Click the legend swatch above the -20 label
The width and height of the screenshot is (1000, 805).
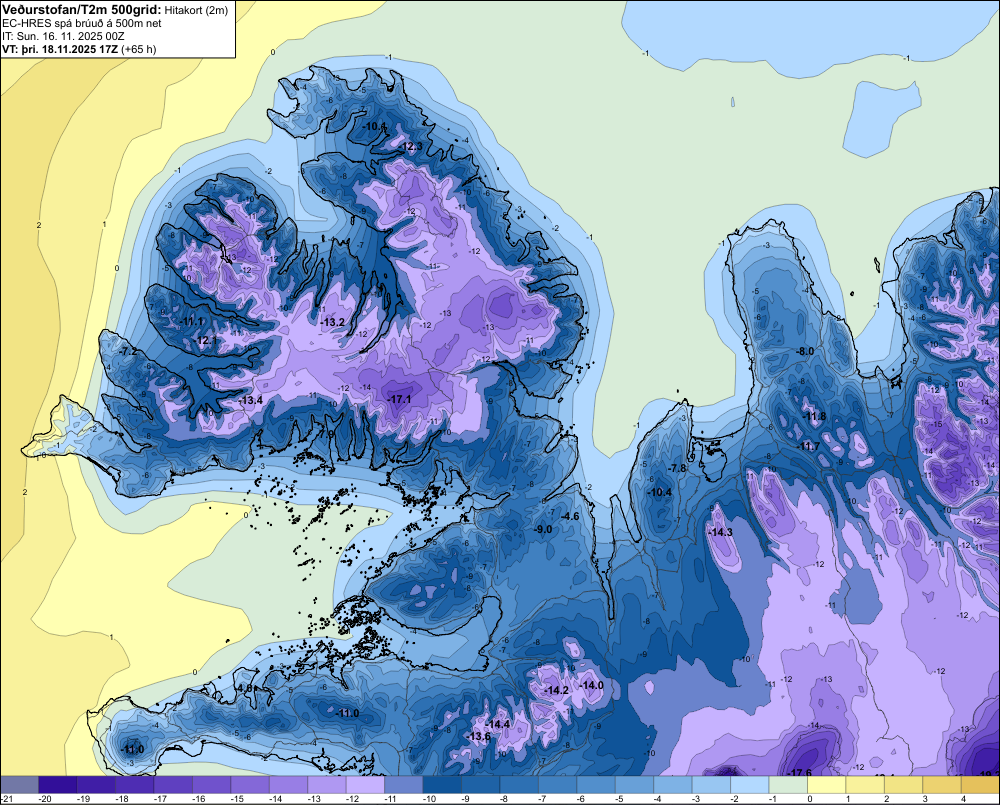(57, 785)
